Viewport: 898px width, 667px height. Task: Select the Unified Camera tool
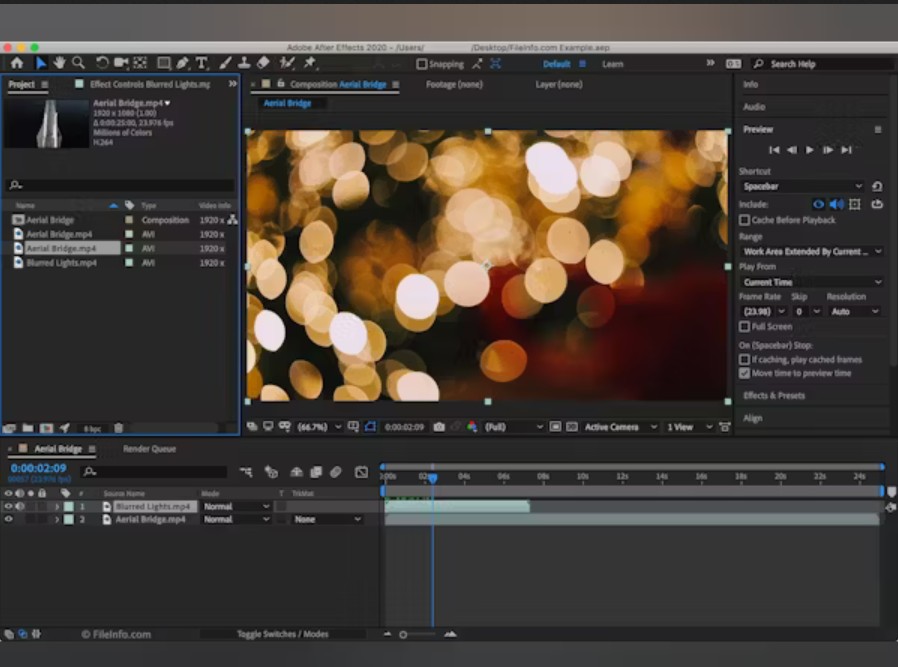(121, 63)
